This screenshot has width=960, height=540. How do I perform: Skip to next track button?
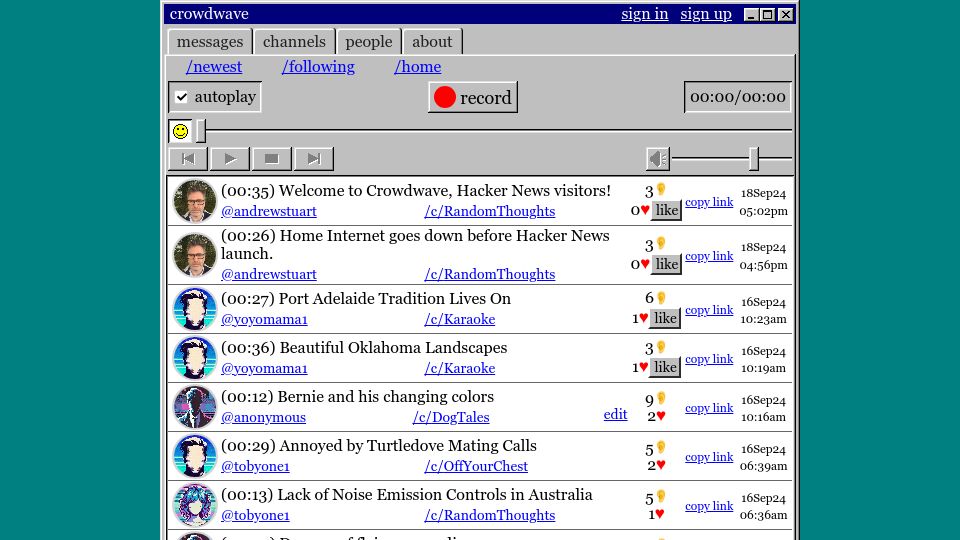point(313,159)
